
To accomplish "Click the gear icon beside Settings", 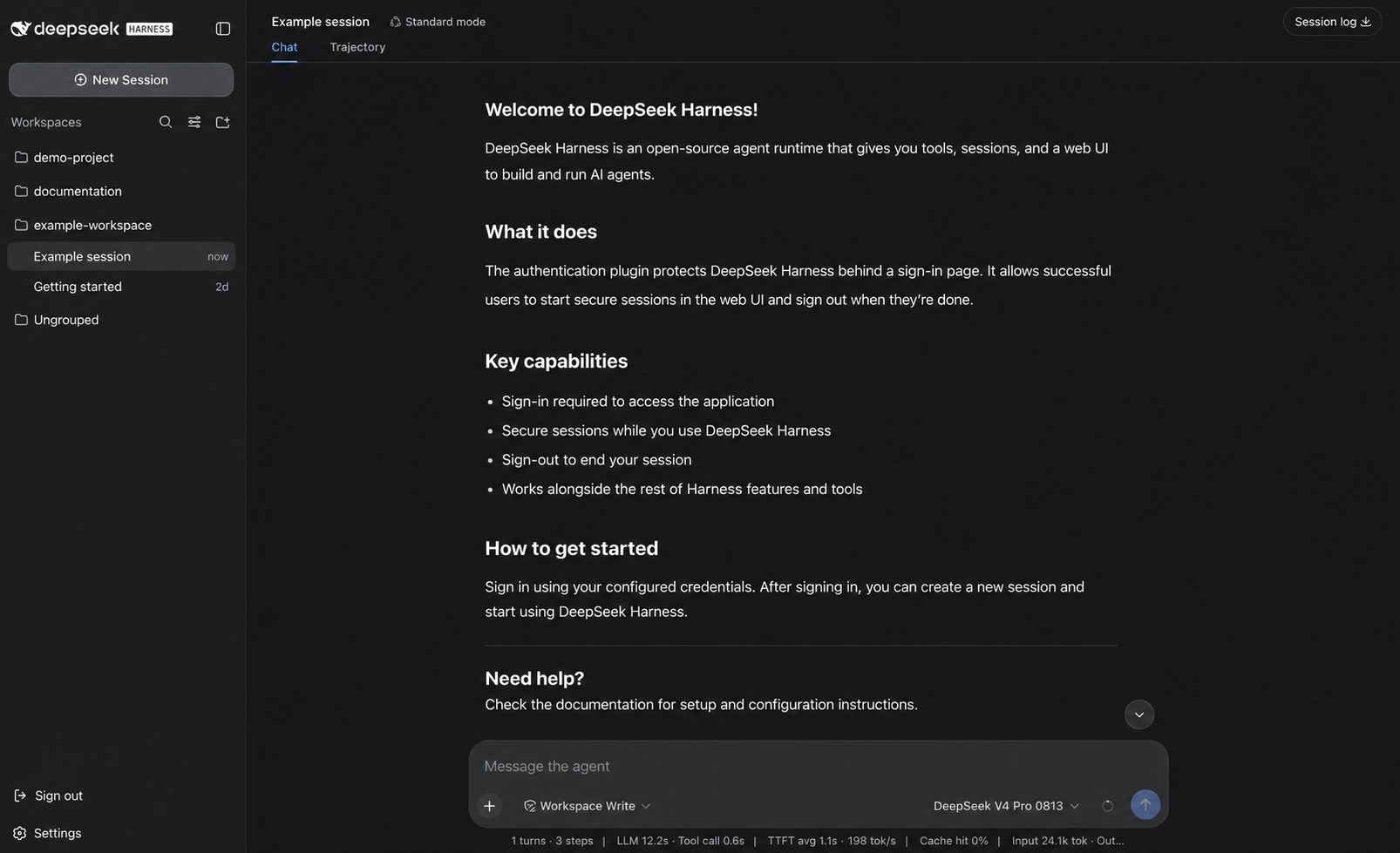I will [x=20, y=833].
